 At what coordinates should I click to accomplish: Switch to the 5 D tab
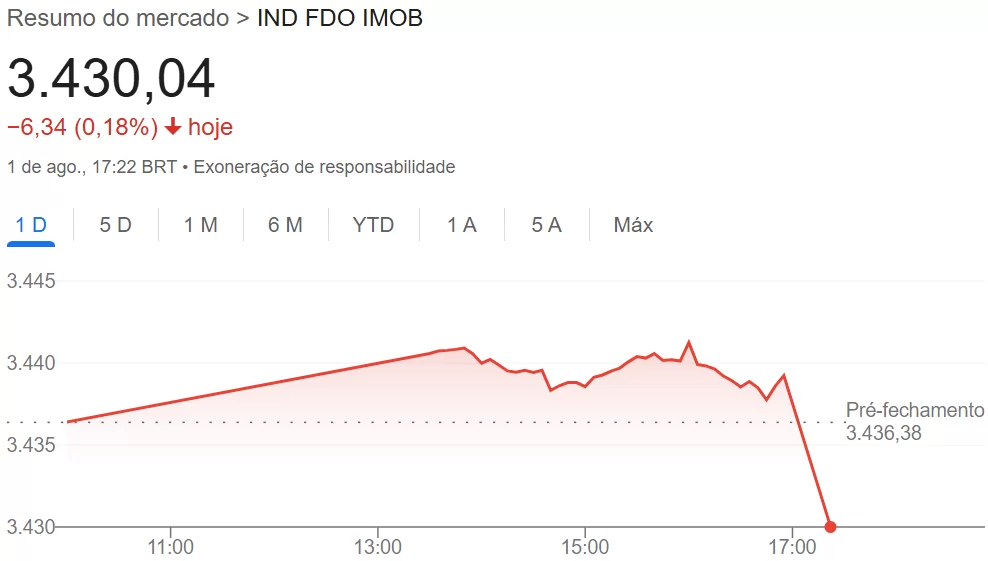pyautogui.click(x=115, y=225)
